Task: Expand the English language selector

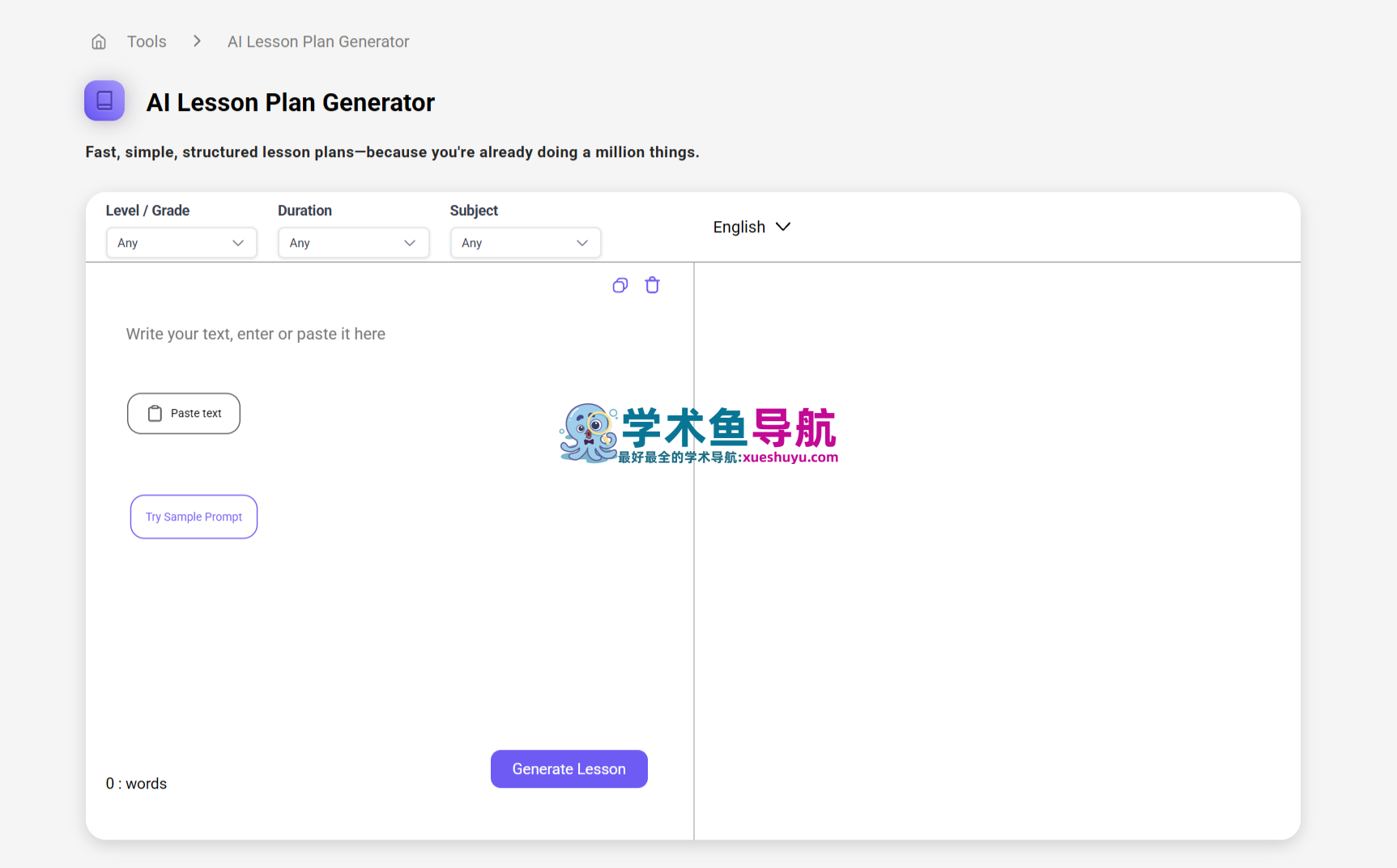Action: click(x=752, y=227)
